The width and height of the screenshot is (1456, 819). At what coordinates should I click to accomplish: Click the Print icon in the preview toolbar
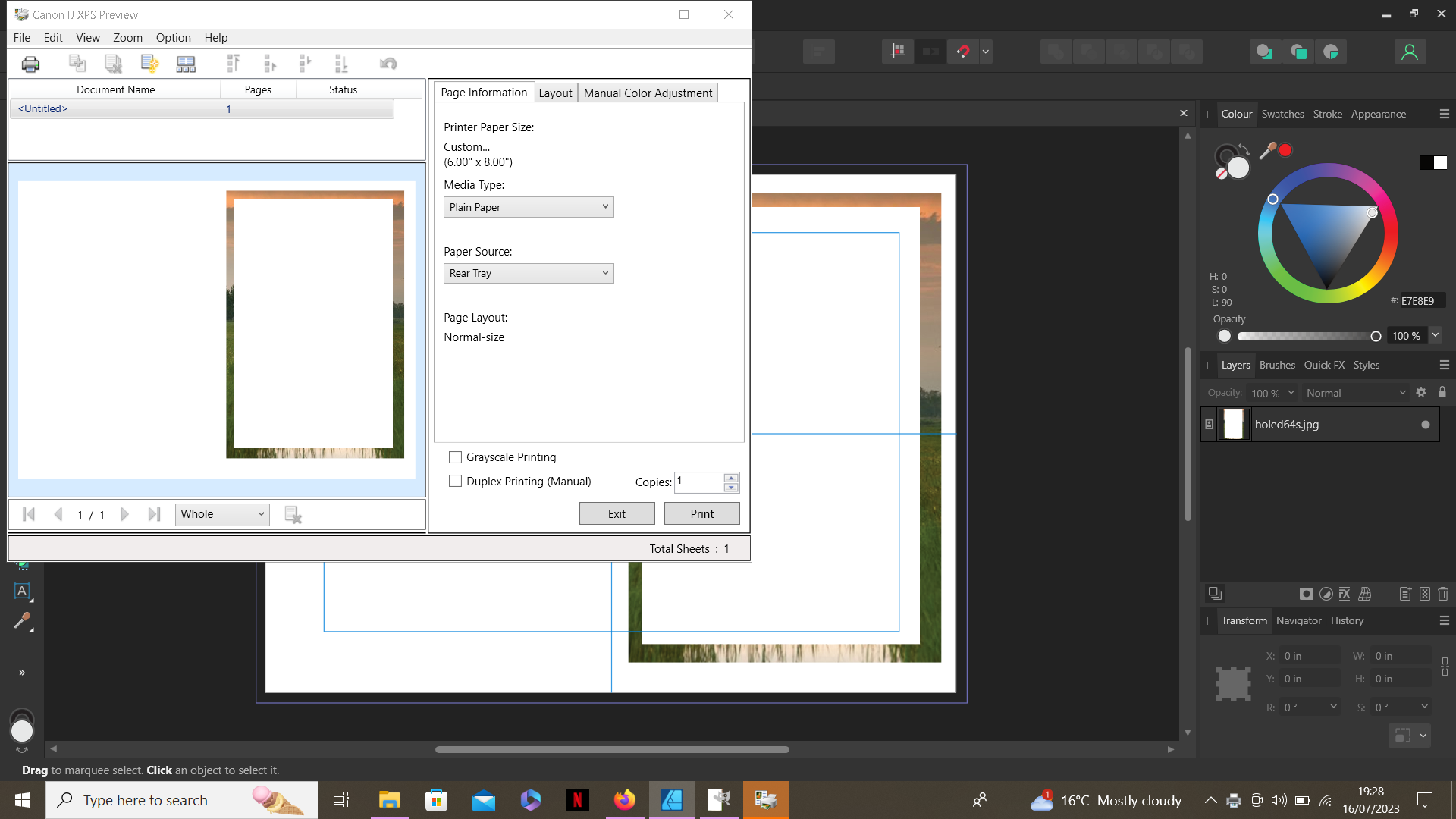[x=30, y=64]
